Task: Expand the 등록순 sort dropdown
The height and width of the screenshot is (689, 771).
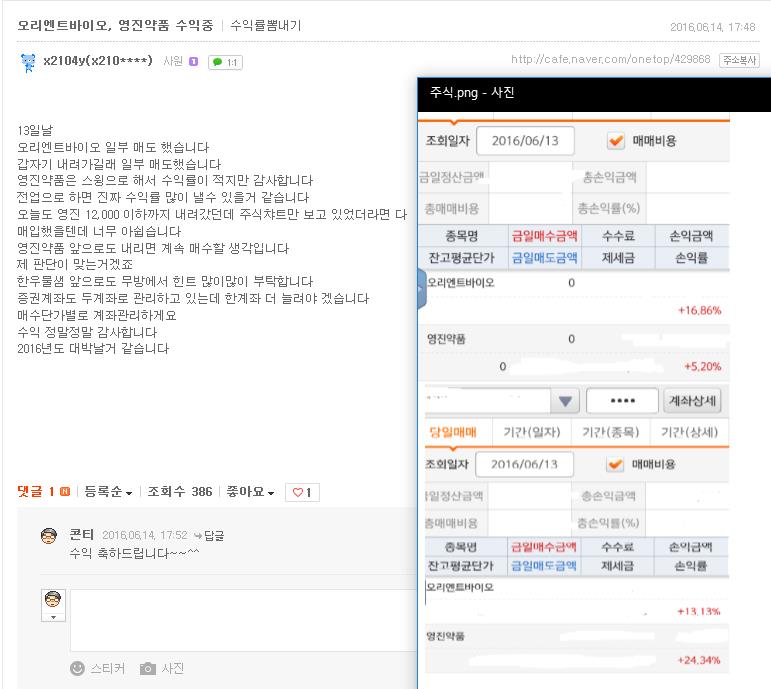Action: (108, 491)
